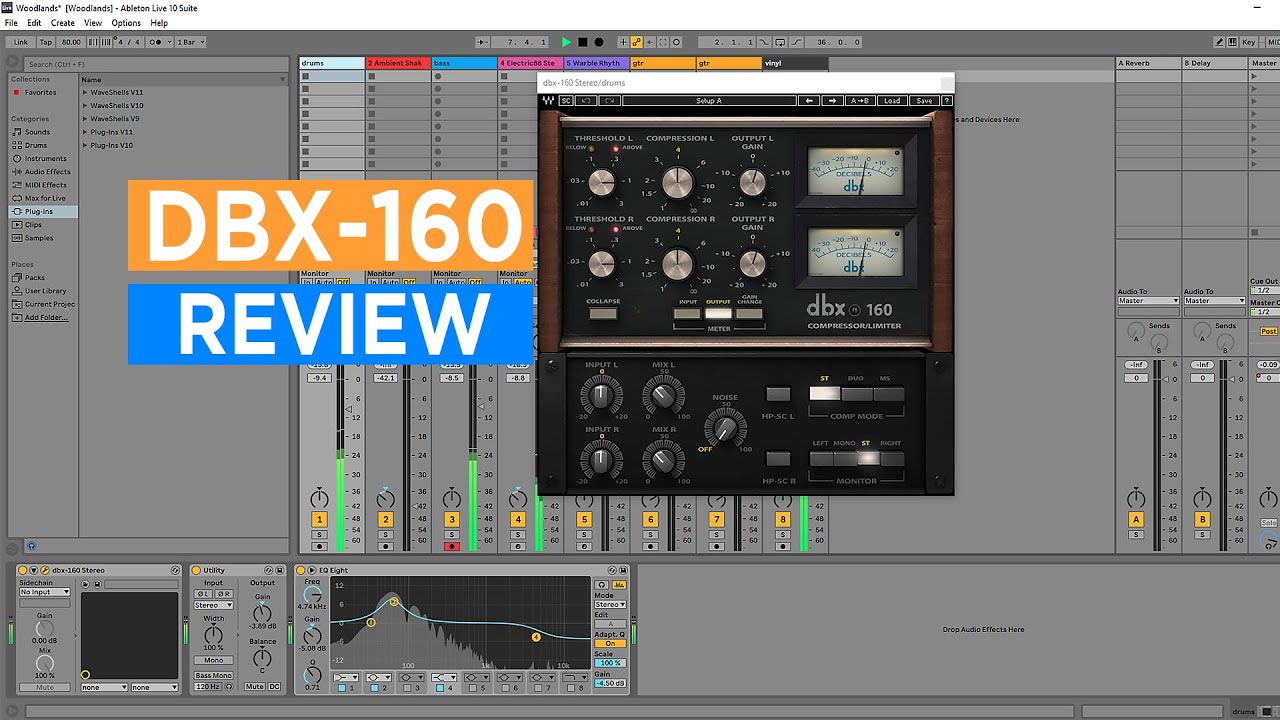Open the Help menu

click(159, 23)
